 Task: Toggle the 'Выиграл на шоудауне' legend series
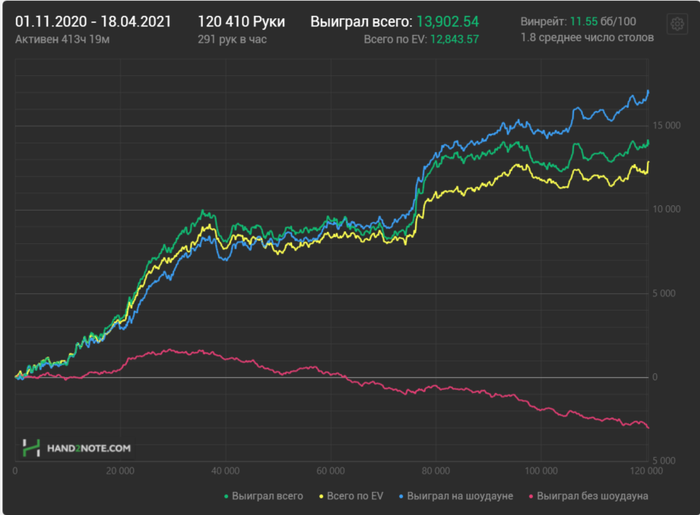[x=456, y=496]
